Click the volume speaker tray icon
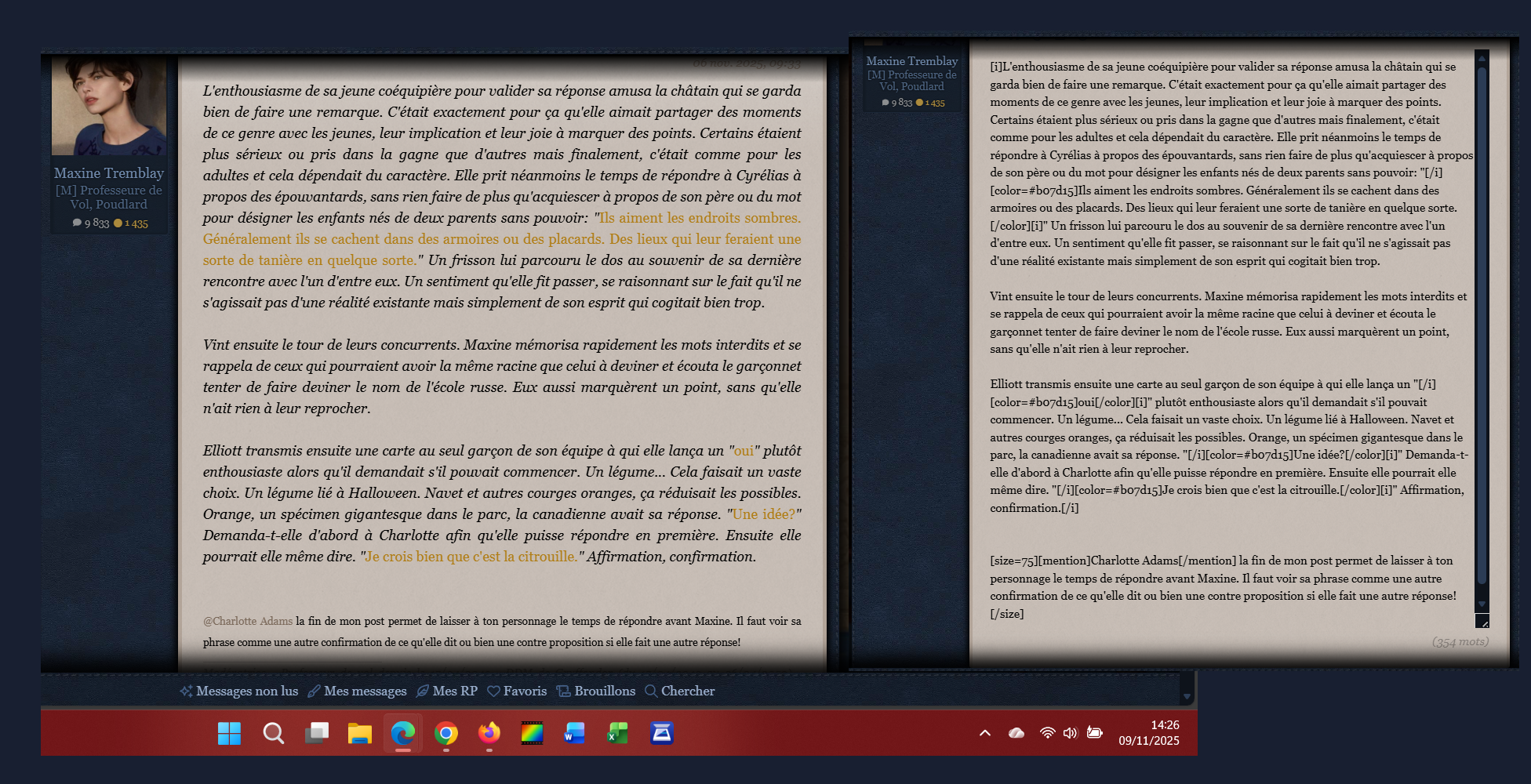 1070,733
